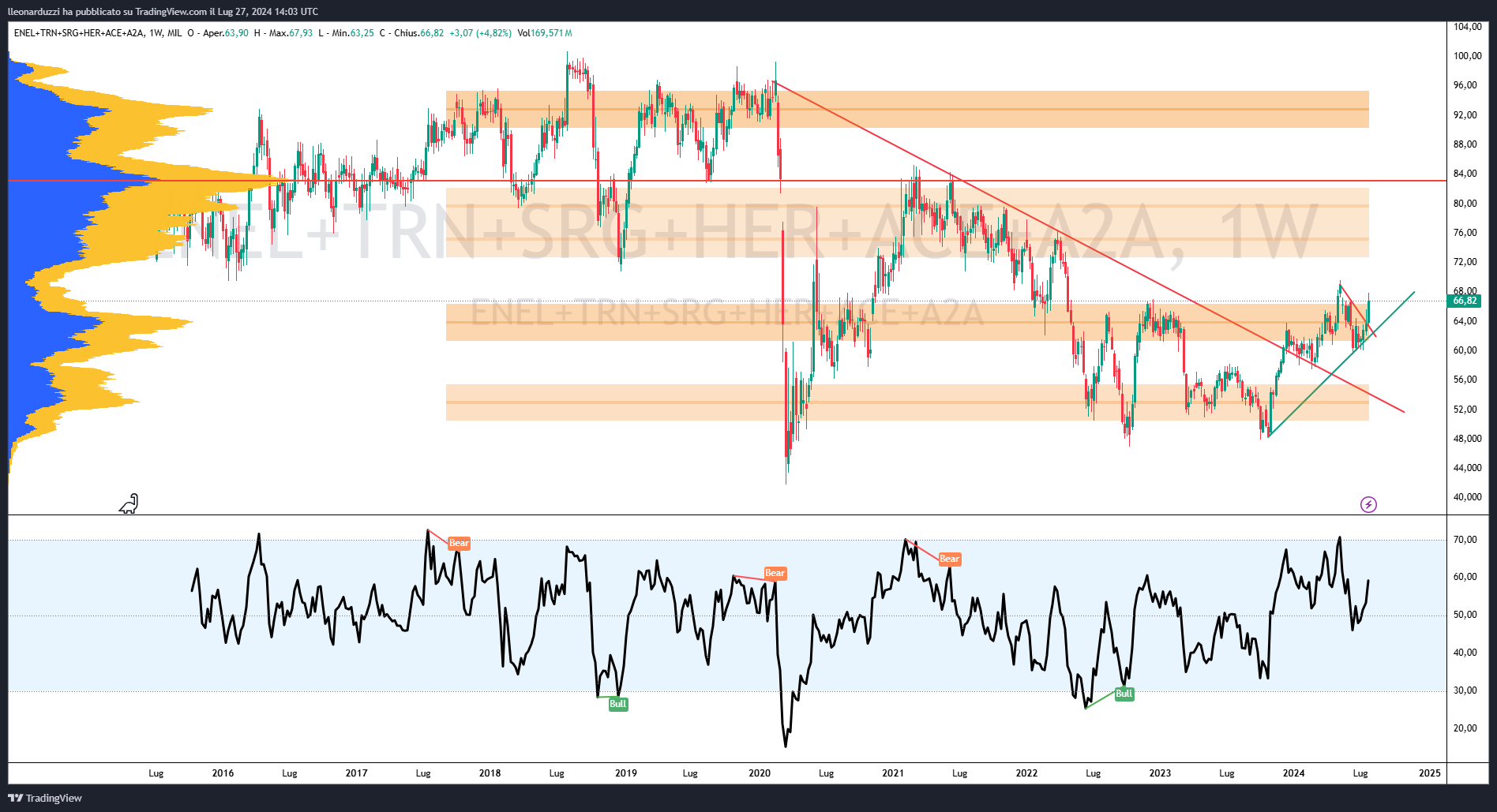Screen dimensions: 1497x812
Task: Click the 50,00 RSI axis label
Action: (1465, 615)
